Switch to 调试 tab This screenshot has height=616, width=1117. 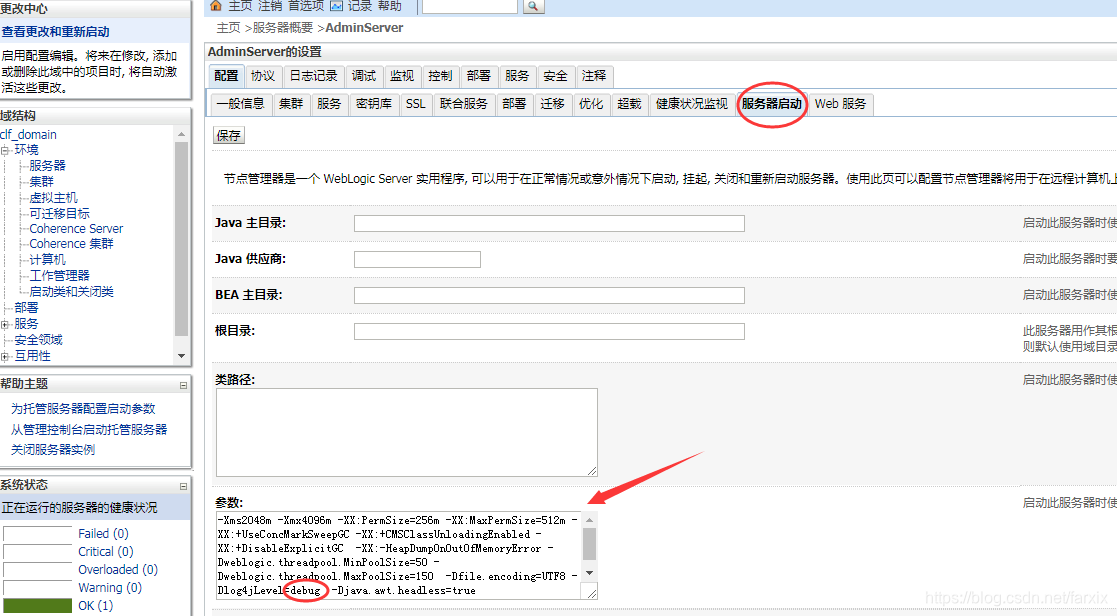[364, 75]
